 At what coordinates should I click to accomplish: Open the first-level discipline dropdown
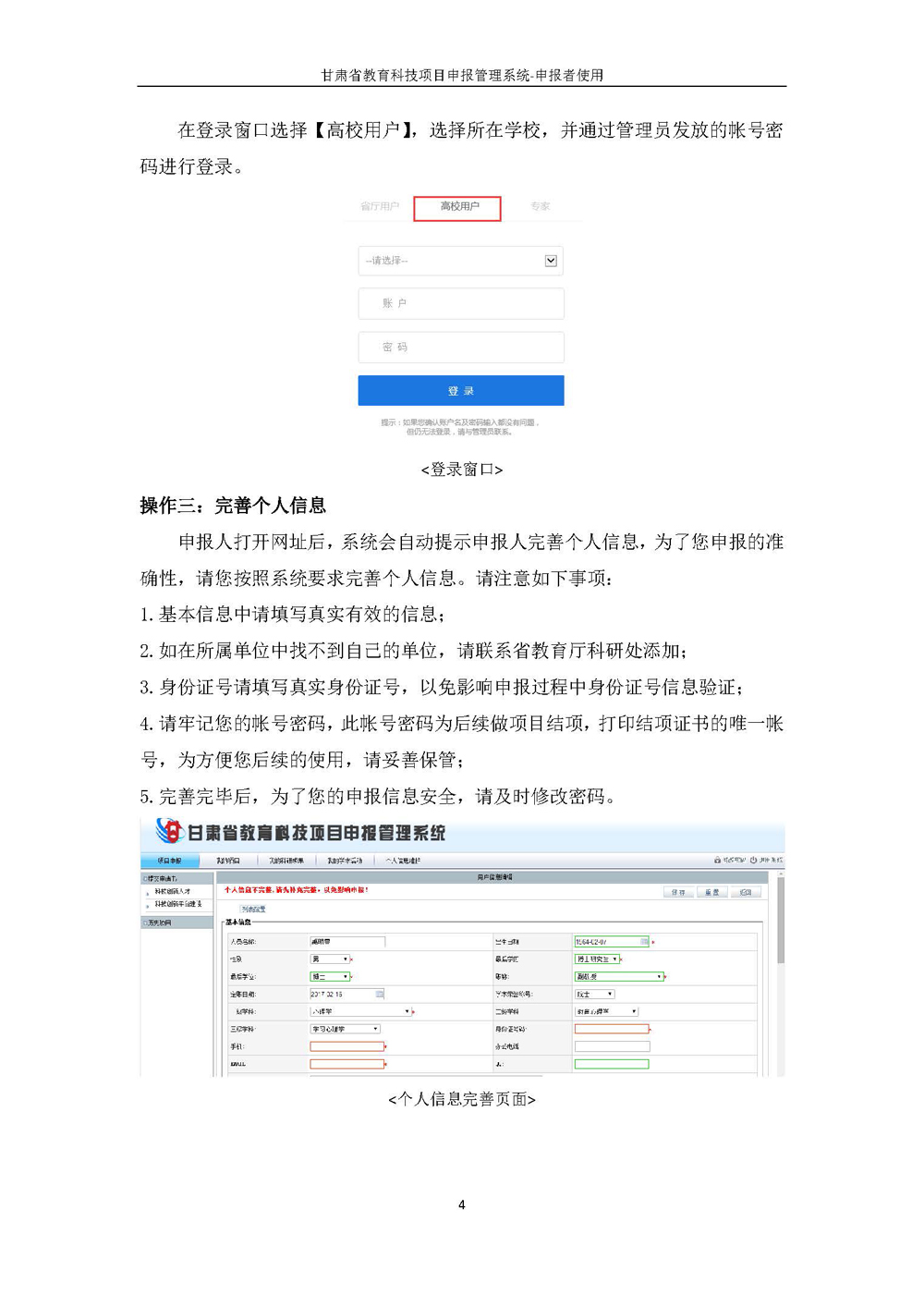point(360,1012)
